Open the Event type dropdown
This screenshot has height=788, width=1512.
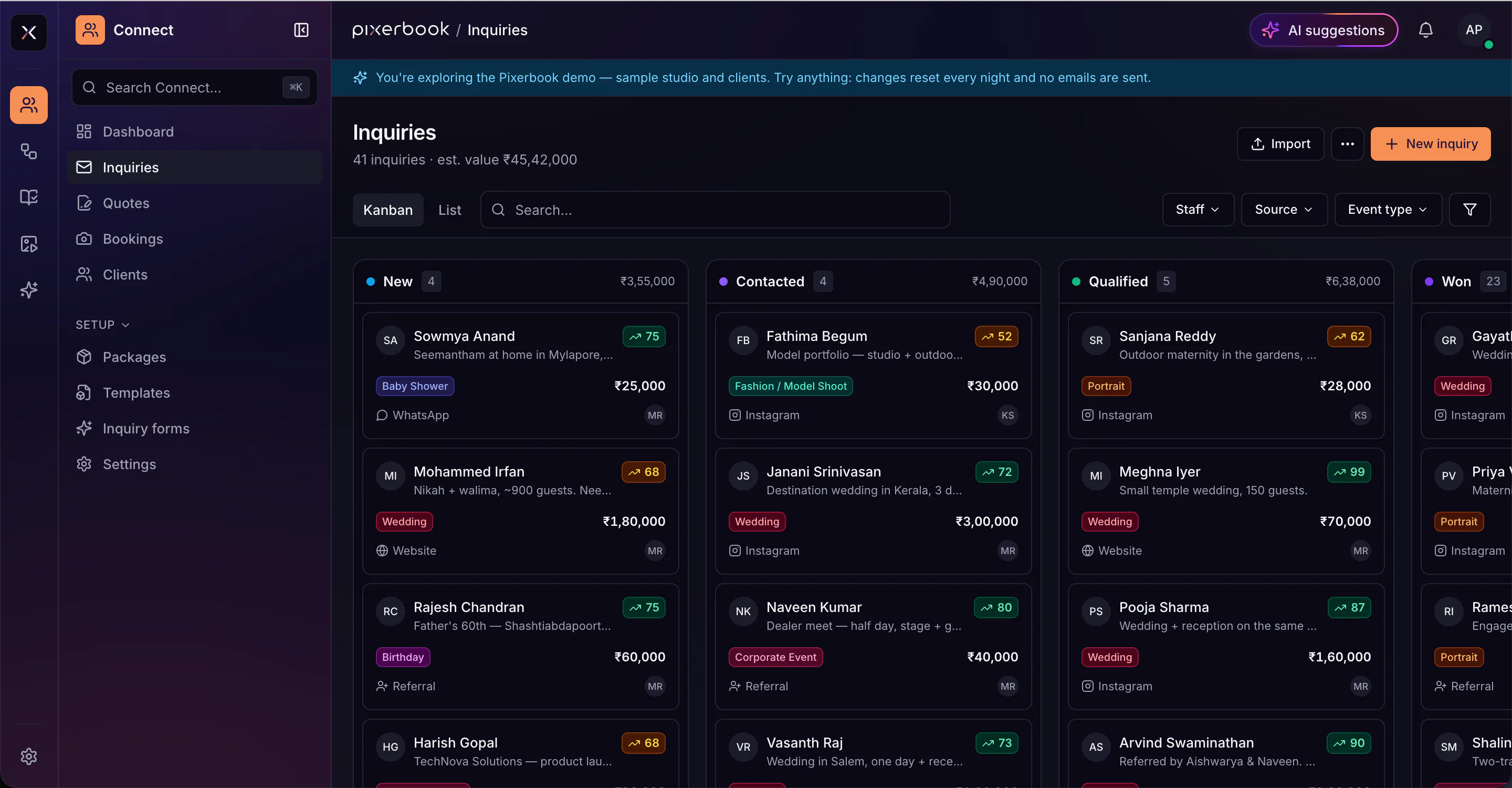[x=1388, y=210]
